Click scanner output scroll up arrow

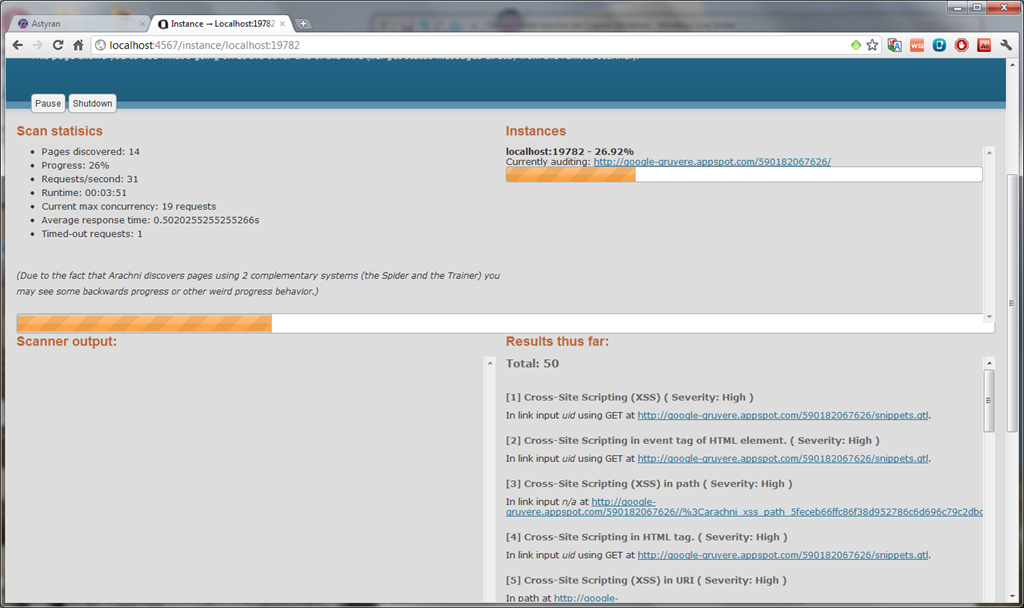pyautogui.click(x=490, y=362)
